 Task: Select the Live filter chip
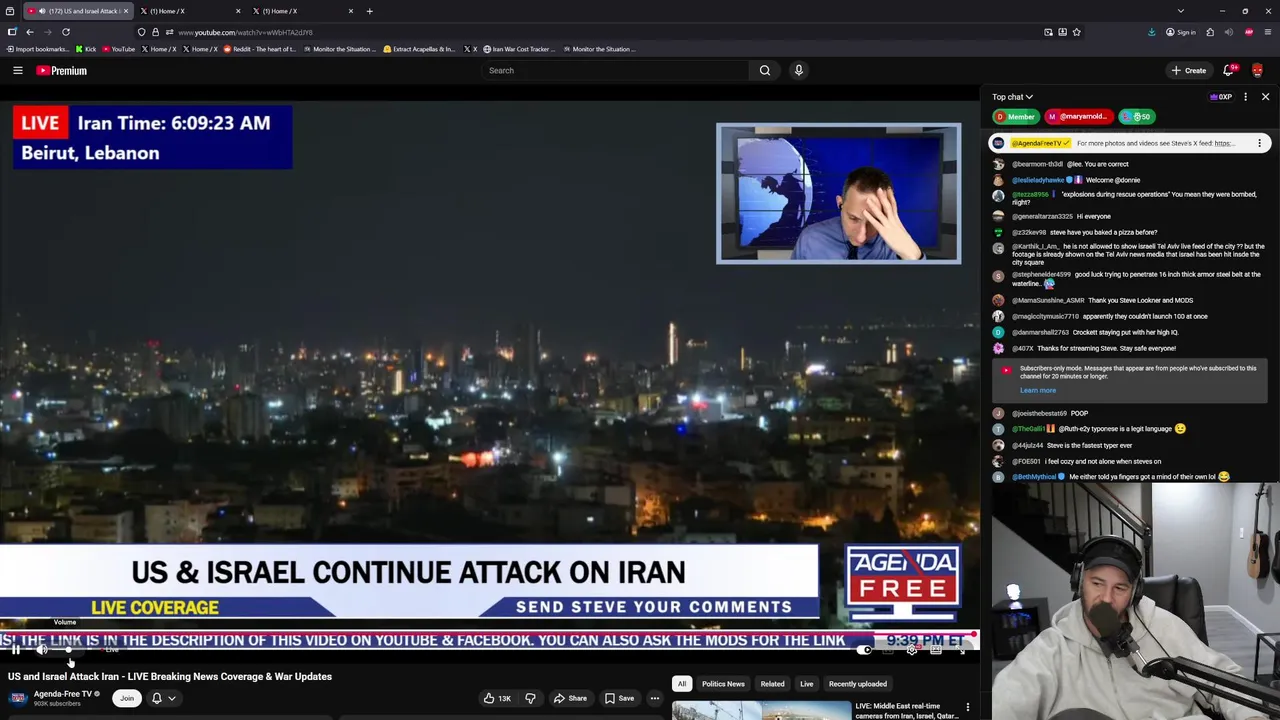click(806, 684)
